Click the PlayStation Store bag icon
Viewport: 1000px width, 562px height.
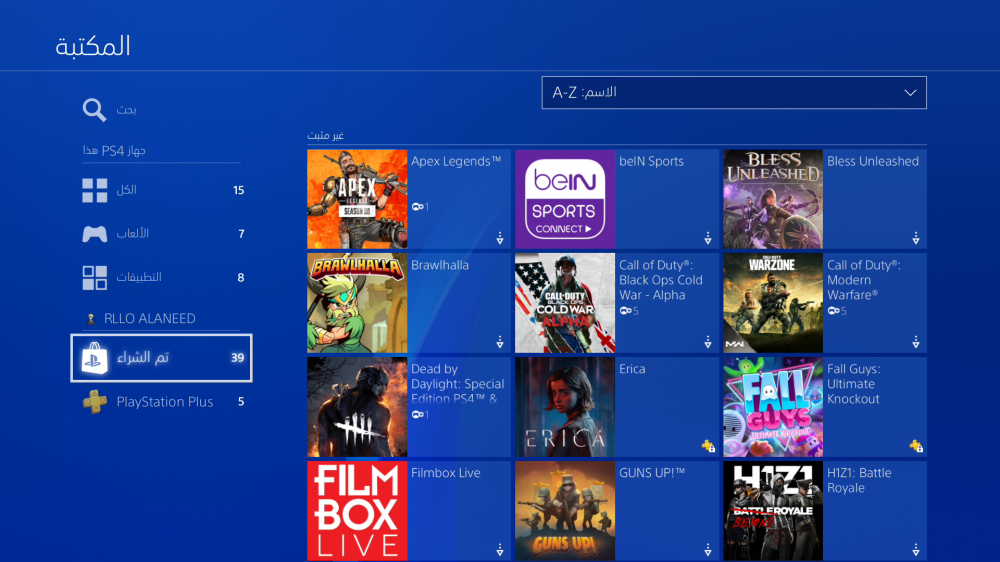tap(94, 358)
